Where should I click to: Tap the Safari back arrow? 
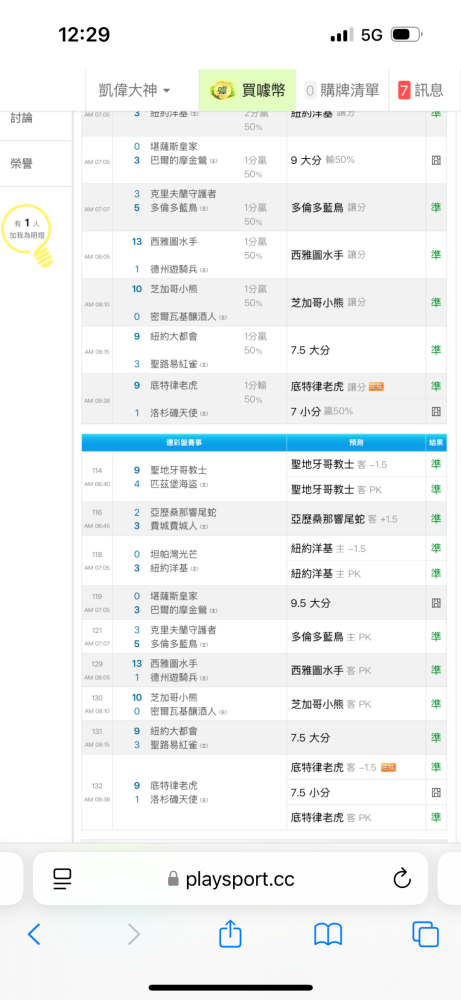click(34, 934)
